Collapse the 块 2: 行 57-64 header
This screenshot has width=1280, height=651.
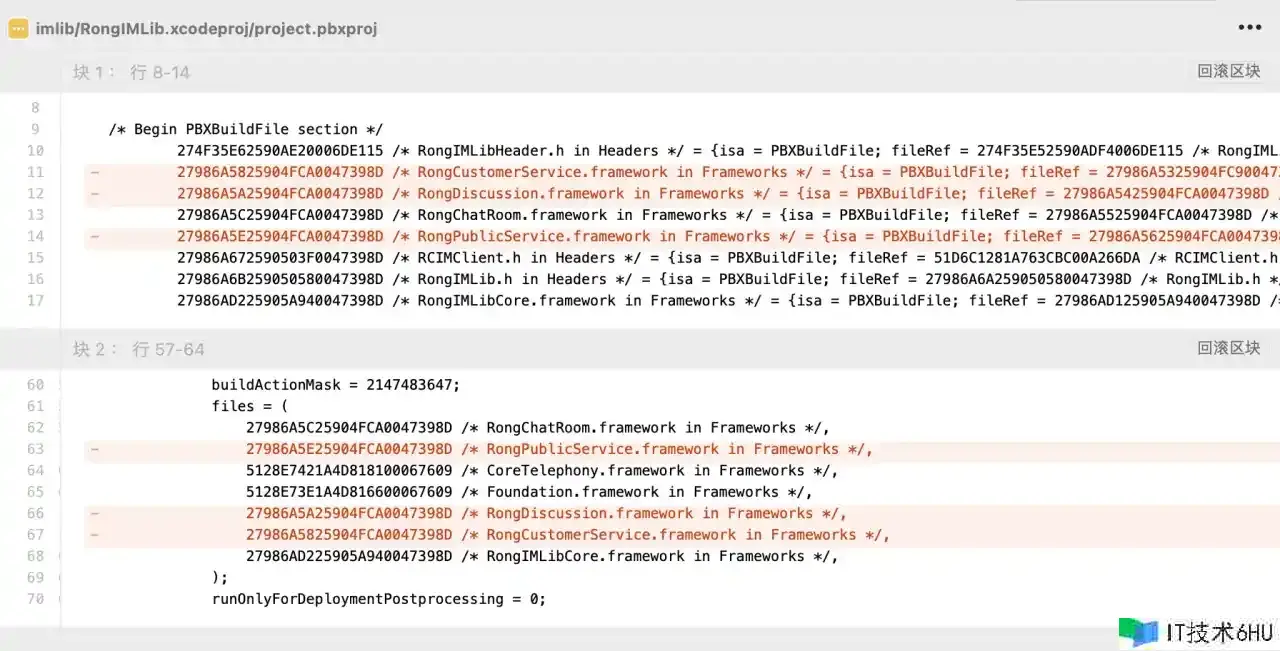tap(138, 349)
